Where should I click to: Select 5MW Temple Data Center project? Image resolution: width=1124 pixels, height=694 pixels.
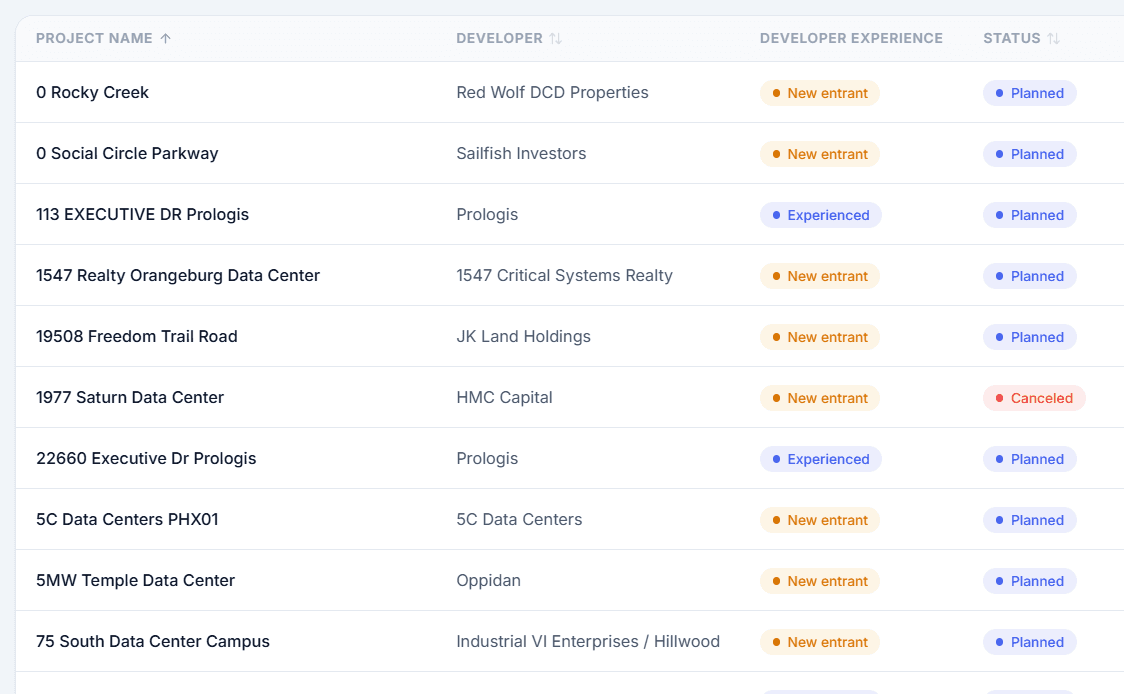click(135, 580)
